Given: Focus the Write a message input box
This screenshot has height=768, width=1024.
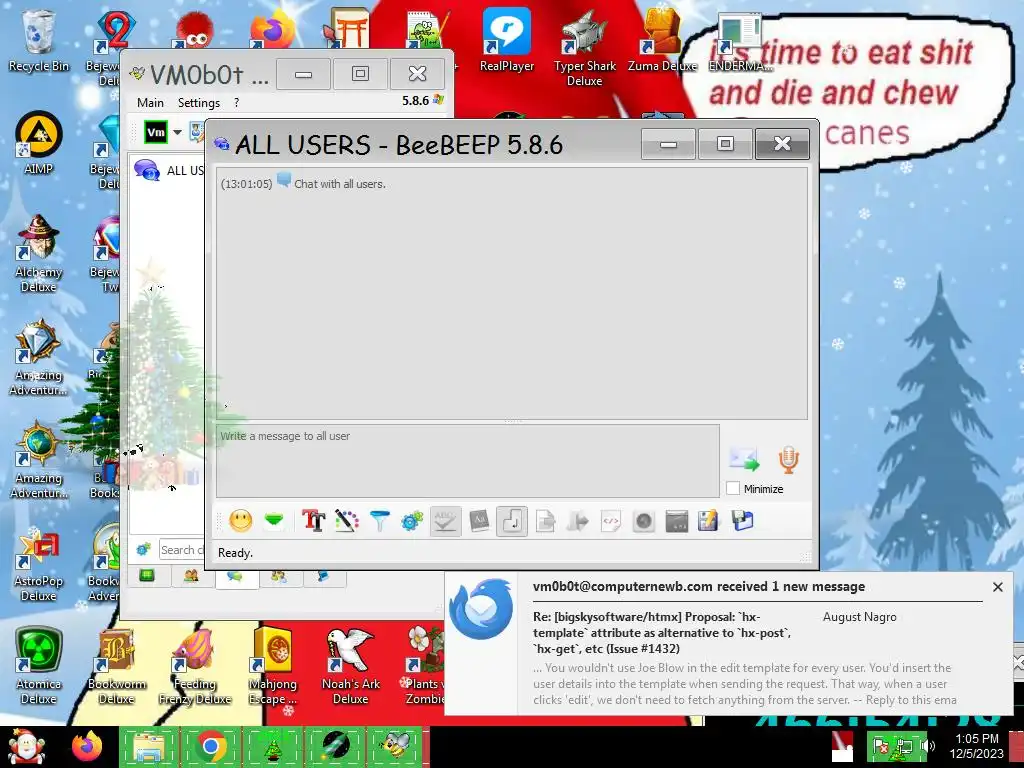Looking at the screenshot, I should pyautogui.click(x=468, y=461).
